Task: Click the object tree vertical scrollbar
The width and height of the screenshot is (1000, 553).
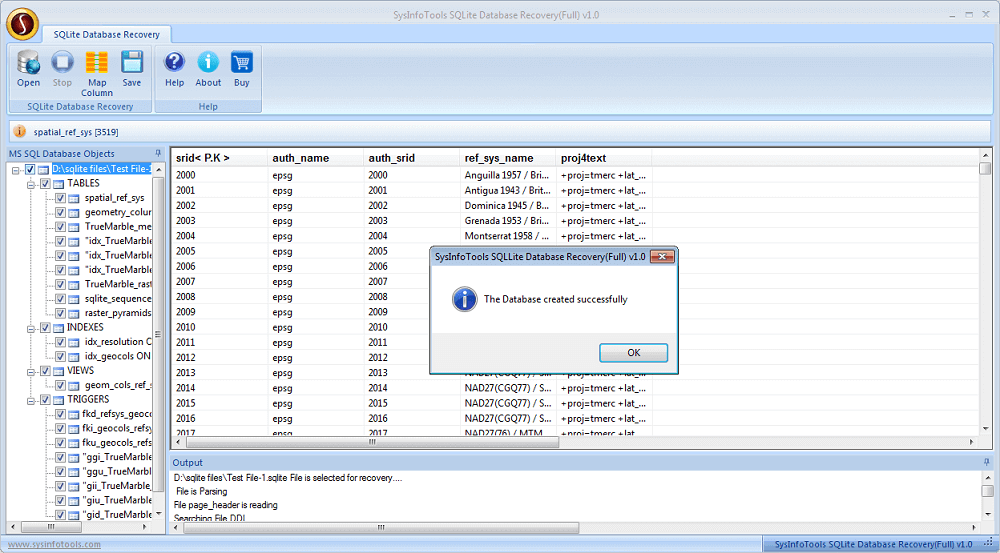Action: tap(158, 334)
